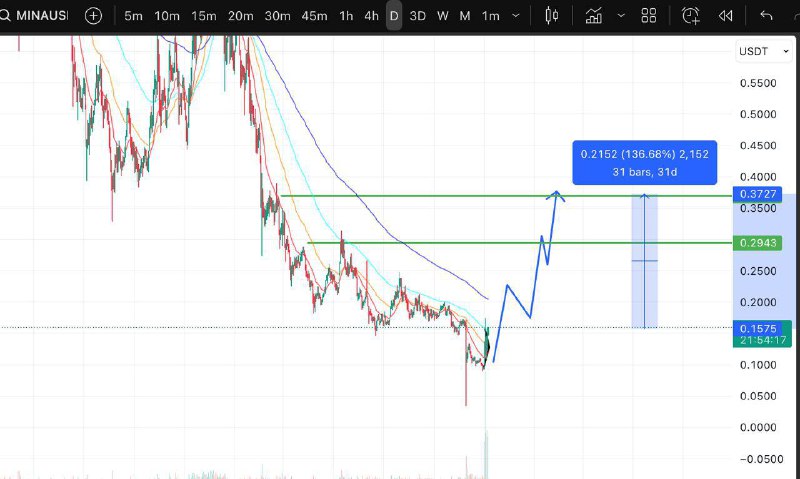The width and height of the screenshot is (800, 479).
Task: Click the green 0.2943 price line label
Action: (757, 243)
